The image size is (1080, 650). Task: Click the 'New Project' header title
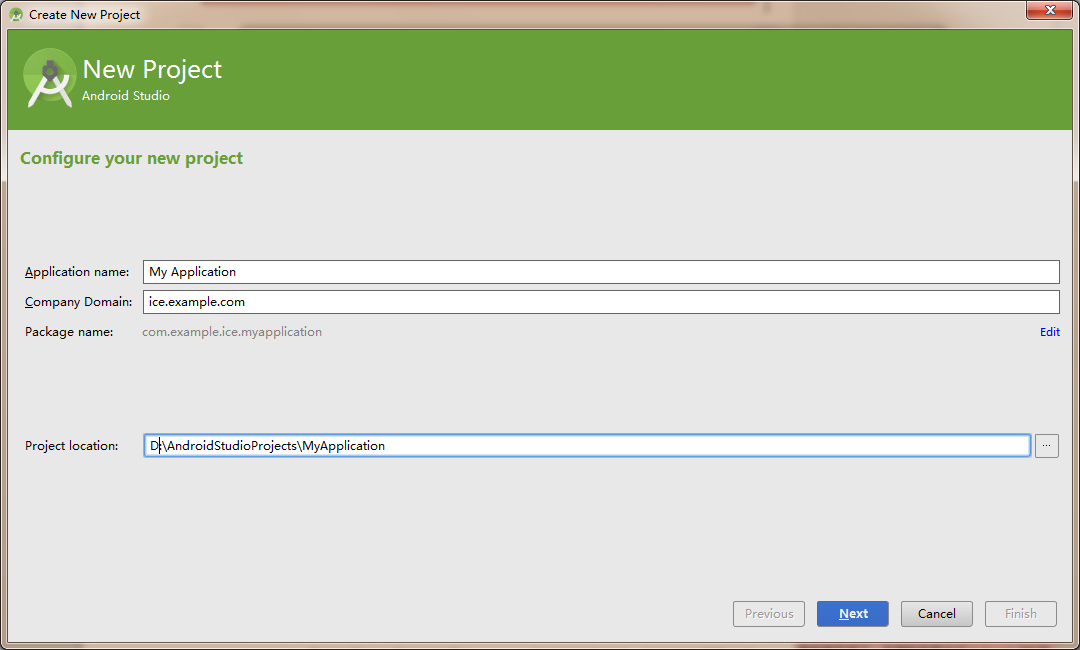point(152,70)
